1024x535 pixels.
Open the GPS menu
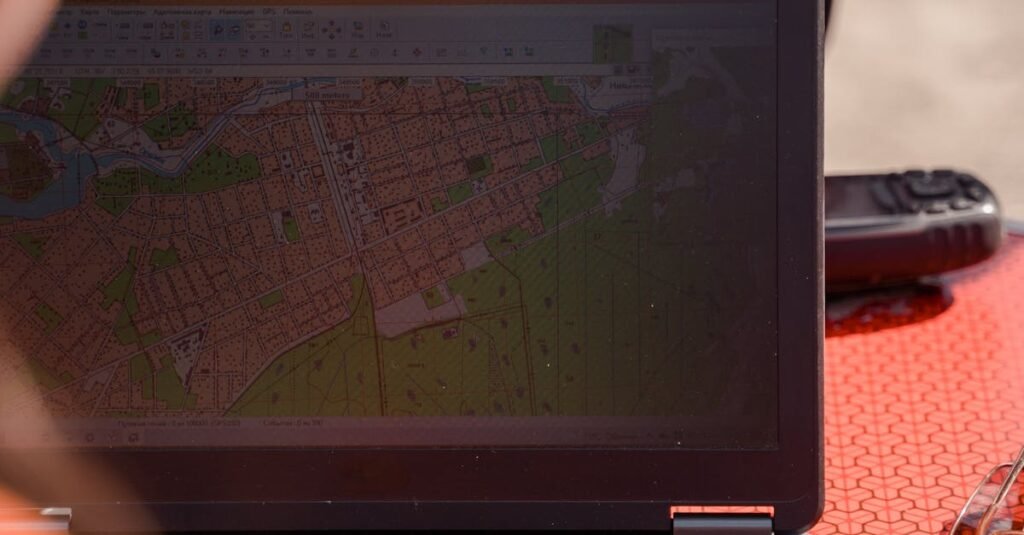coord(268,12)
